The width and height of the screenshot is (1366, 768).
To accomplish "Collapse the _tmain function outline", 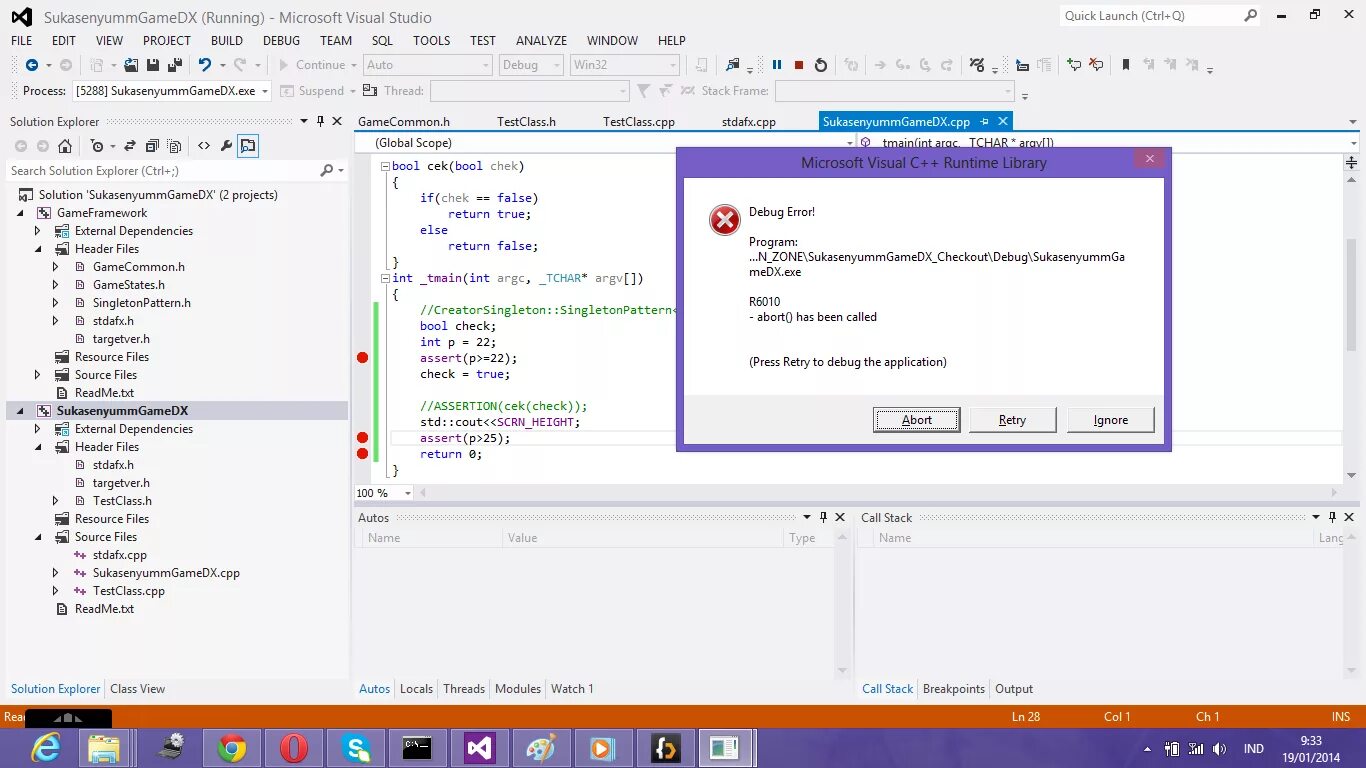I will coord(385,278).
